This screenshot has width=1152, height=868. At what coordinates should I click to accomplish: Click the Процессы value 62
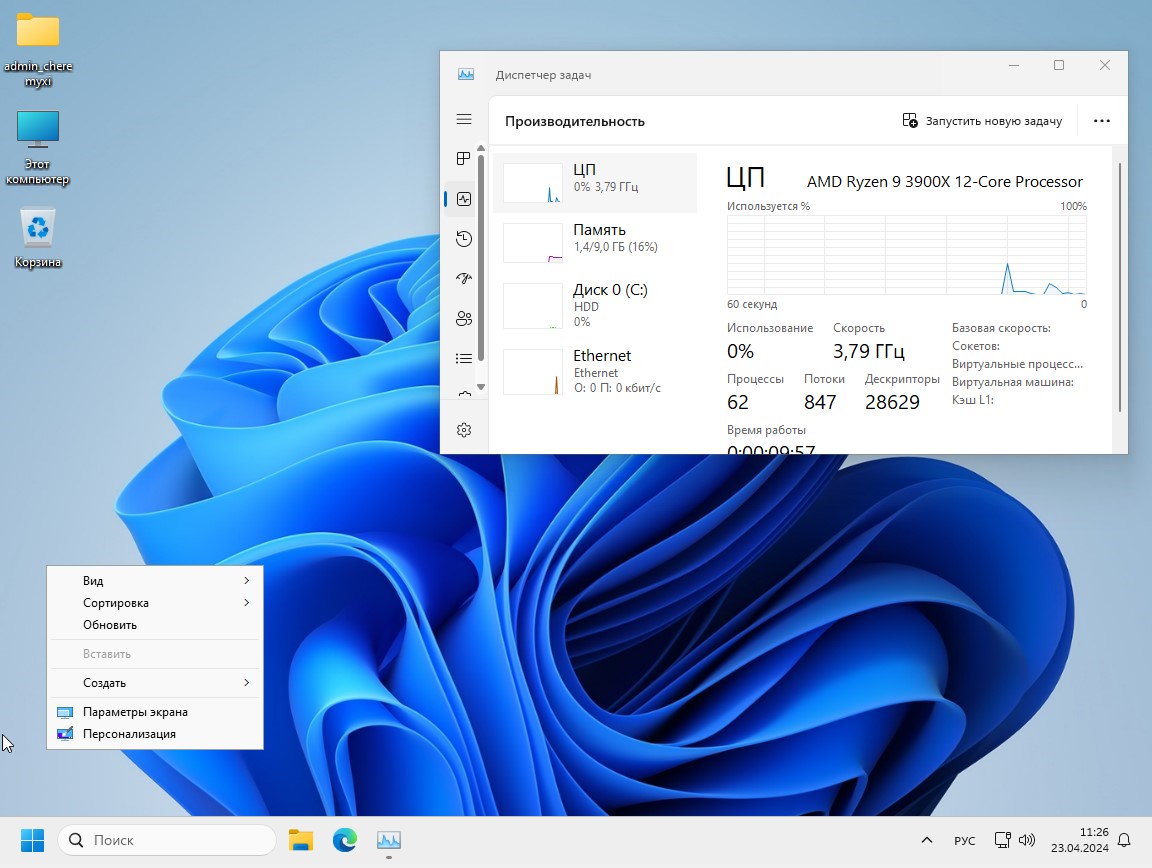click(x=738, y=402)
